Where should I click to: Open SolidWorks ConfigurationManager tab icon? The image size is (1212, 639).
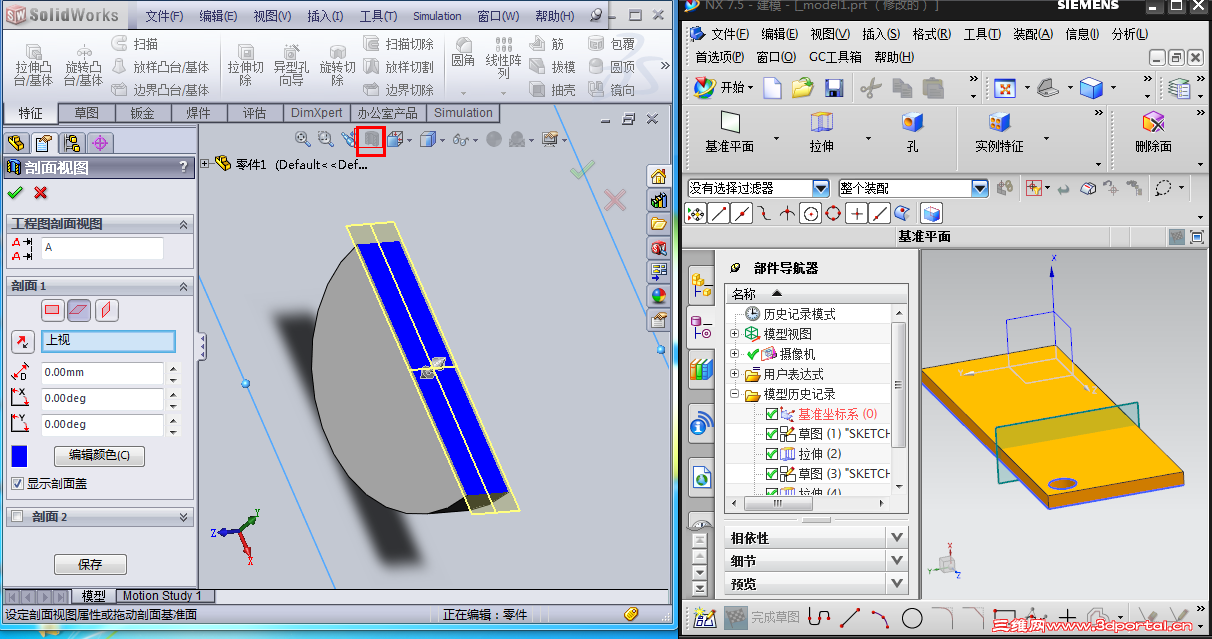71,142
